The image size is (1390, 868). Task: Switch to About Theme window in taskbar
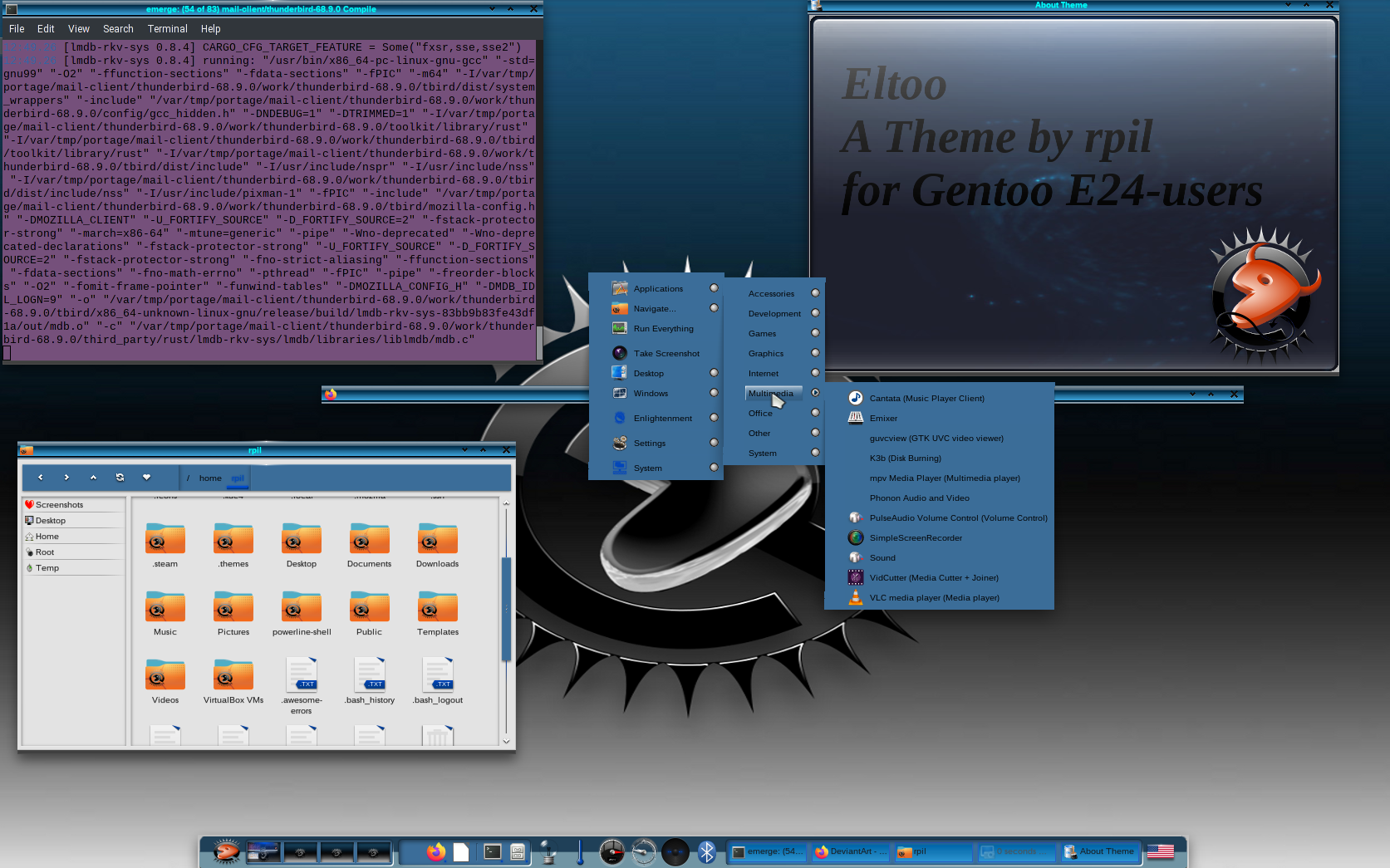click(1101, 851)
